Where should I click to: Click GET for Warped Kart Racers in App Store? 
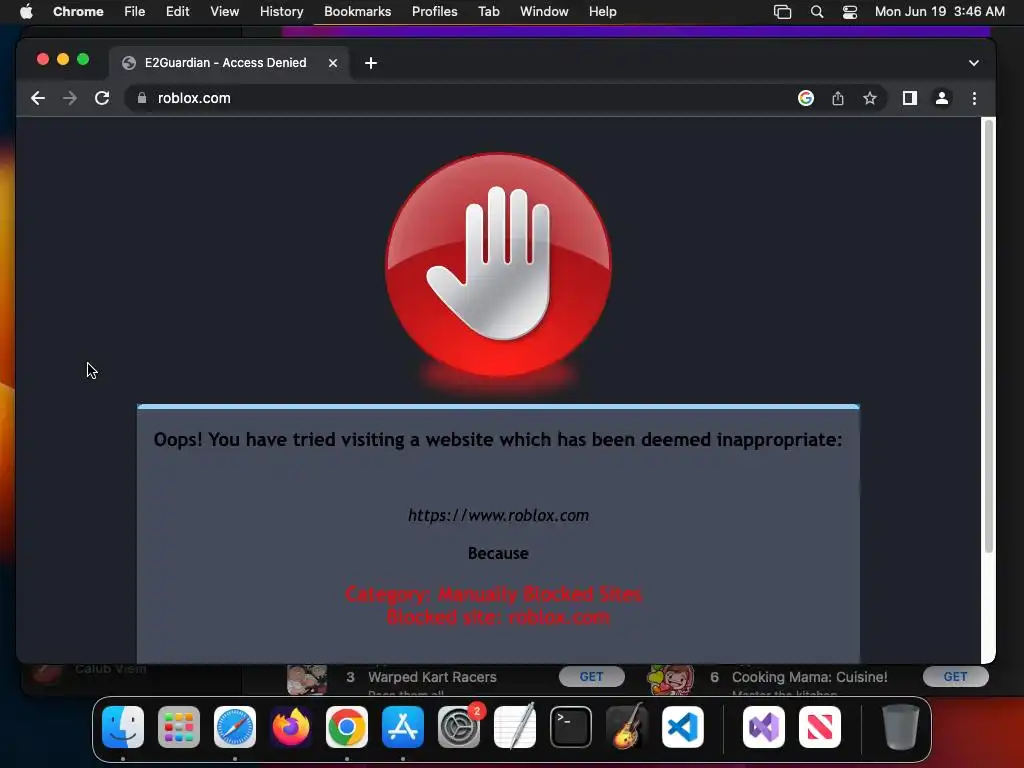click(x=592, y=677)
